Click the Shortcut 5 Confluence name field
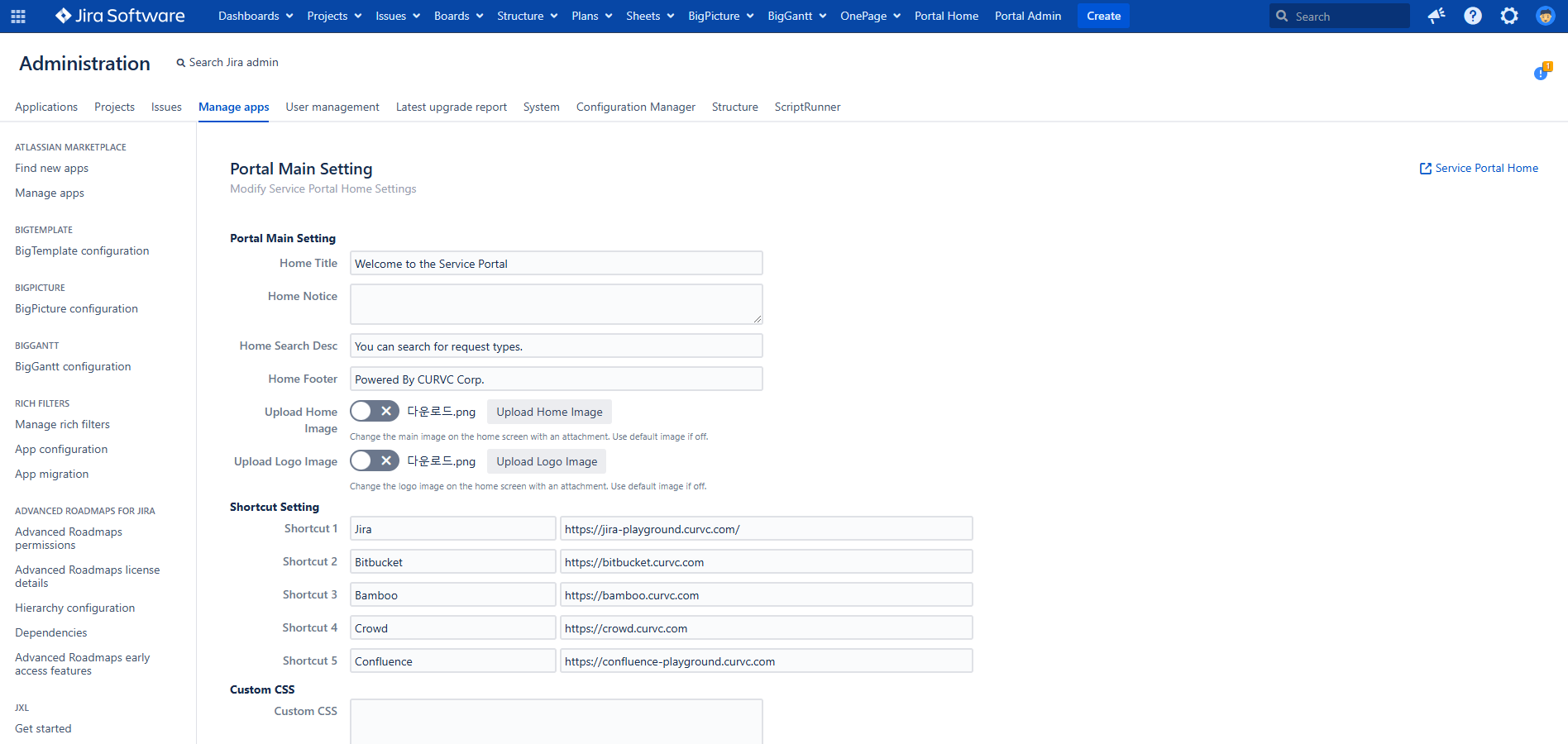The width and height of the screenshot is (1568, 744). (452, 661)
